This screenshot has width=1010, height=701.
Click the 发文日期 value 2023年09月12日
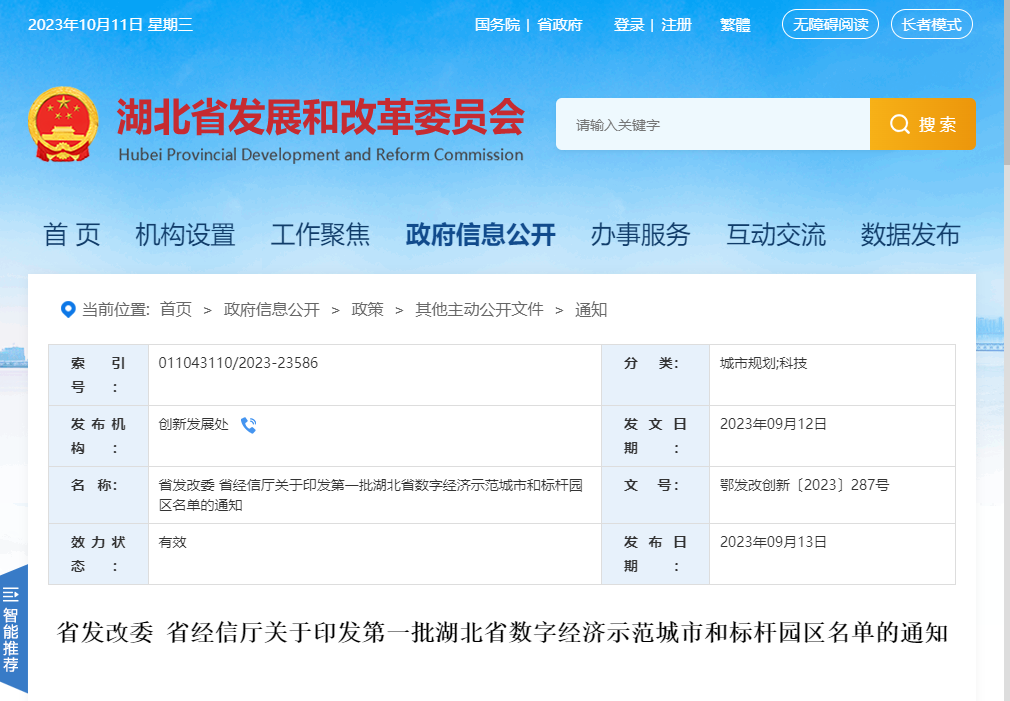(x=773, y=424)
